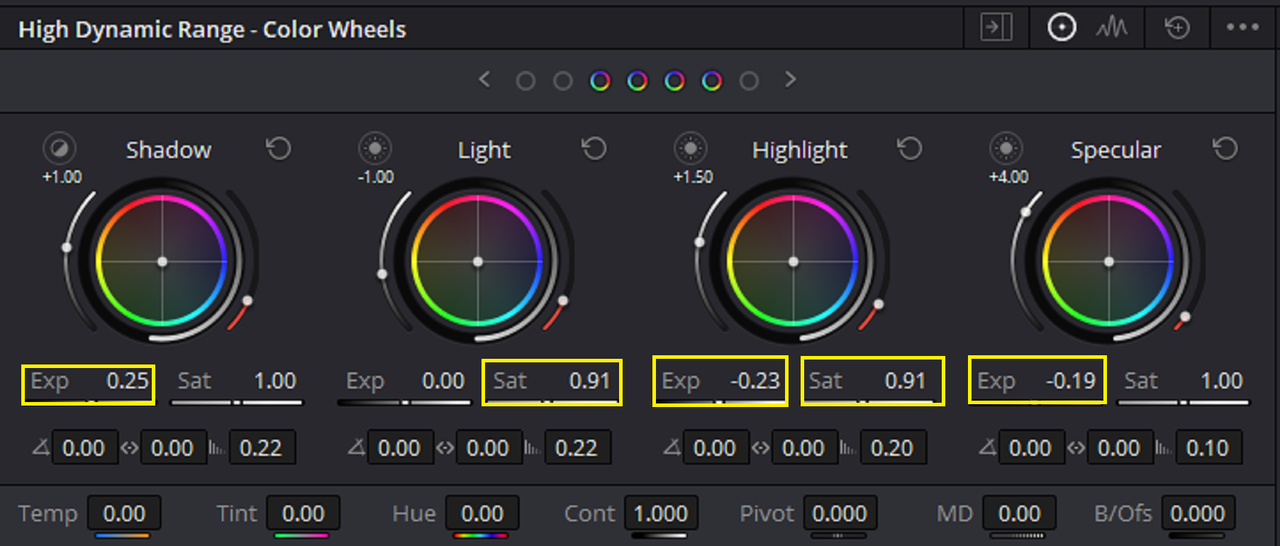The width and height of the screenshot is (1280, 546).
Task: Click the Specular falloff field 0.10
Action: (x=1208, y=448)
